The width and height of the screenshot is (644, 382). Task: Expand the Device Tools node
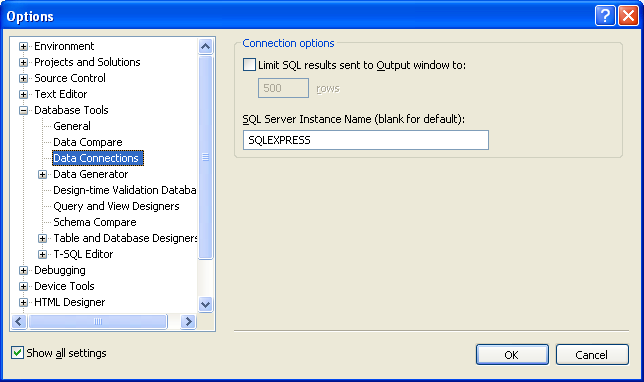23,287
